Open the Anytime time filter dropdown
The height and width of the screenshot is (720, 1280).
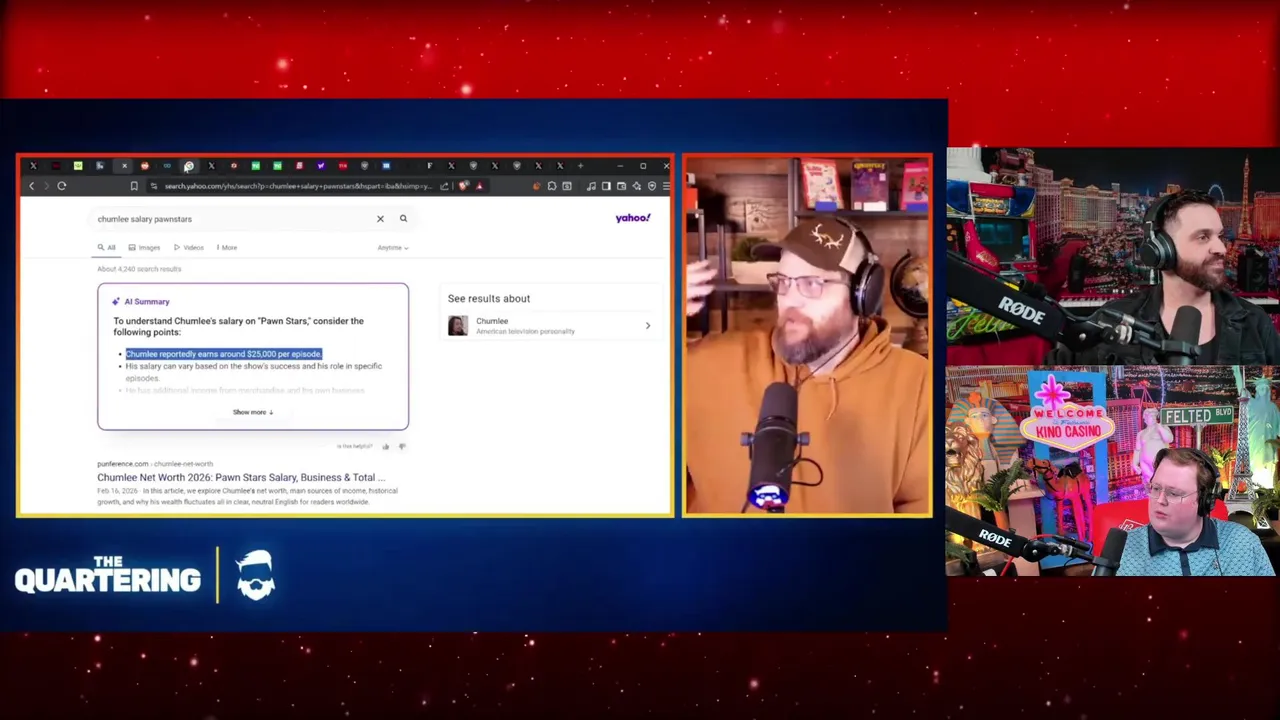[x=393, y=247]
